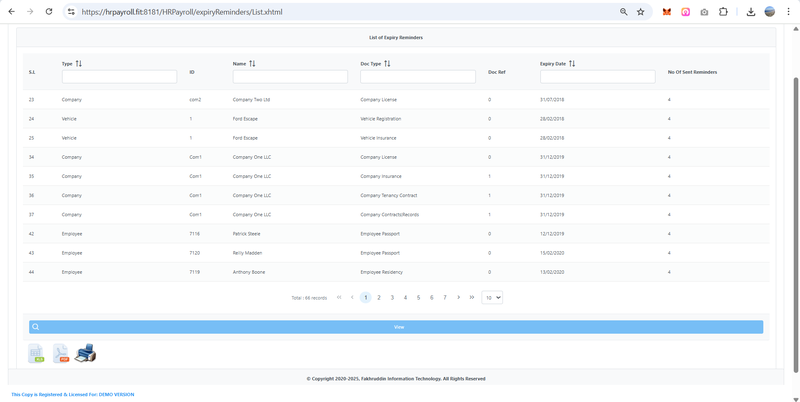The image size is (800, 402).
Task: Open browser downloads
Action: pyautogui.click(x=751, y=12)
